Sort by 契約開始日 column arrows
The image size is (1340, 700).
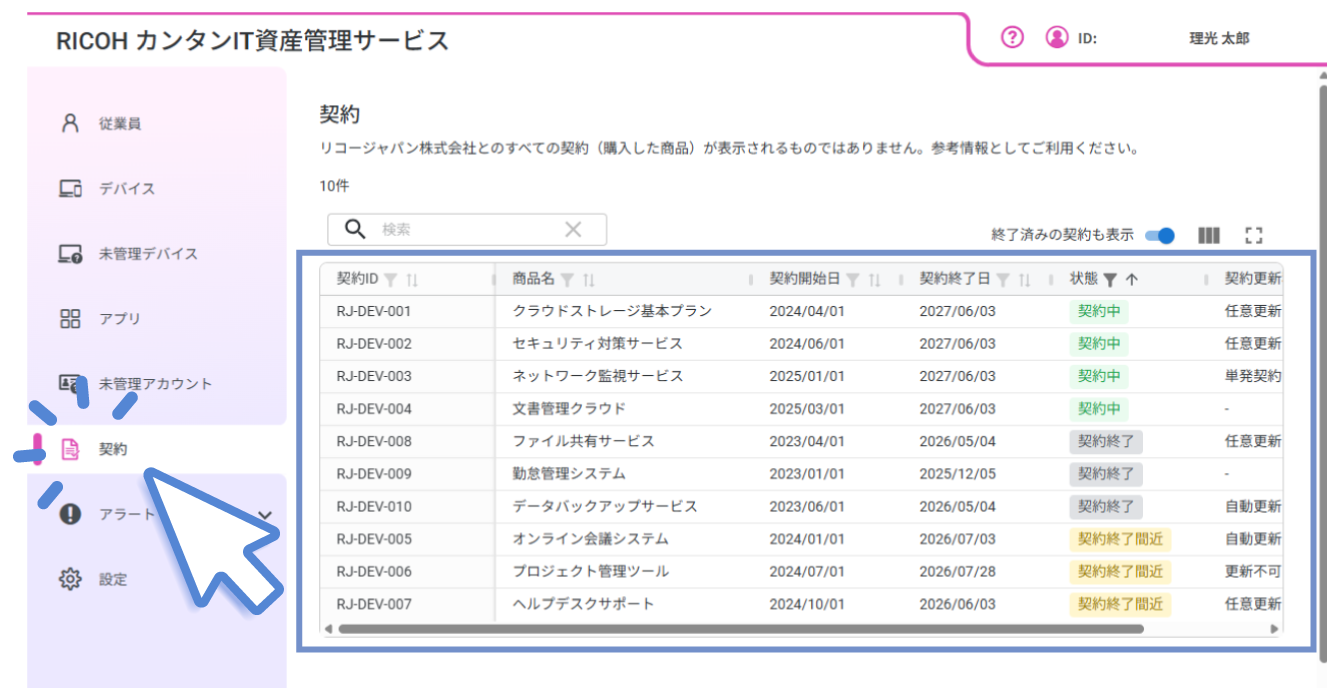[874, 280]
